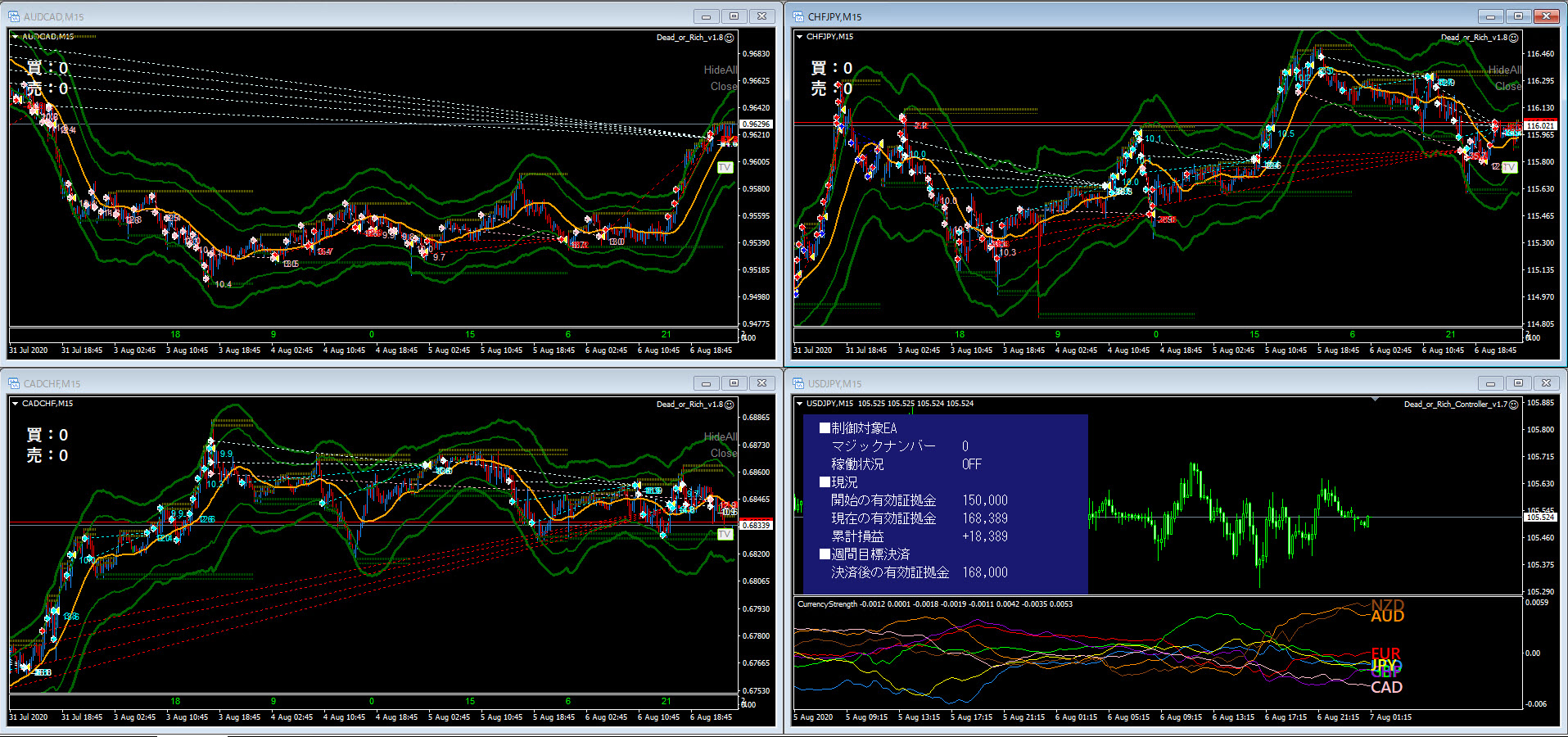Click the Close label on the AUDCAD chart
Screen dimensions: 1568x737
point(723,87)
